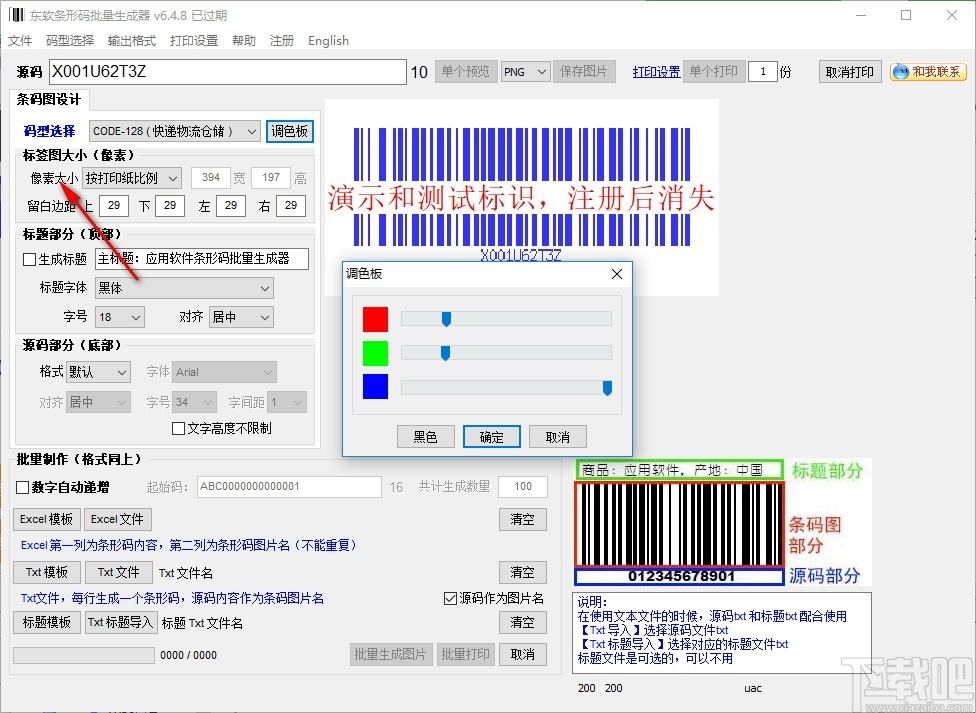Click the 批量生成图片 batch generate button
Image resolution: width=976 pixels, height=713 pixels.
click(390, 654)
